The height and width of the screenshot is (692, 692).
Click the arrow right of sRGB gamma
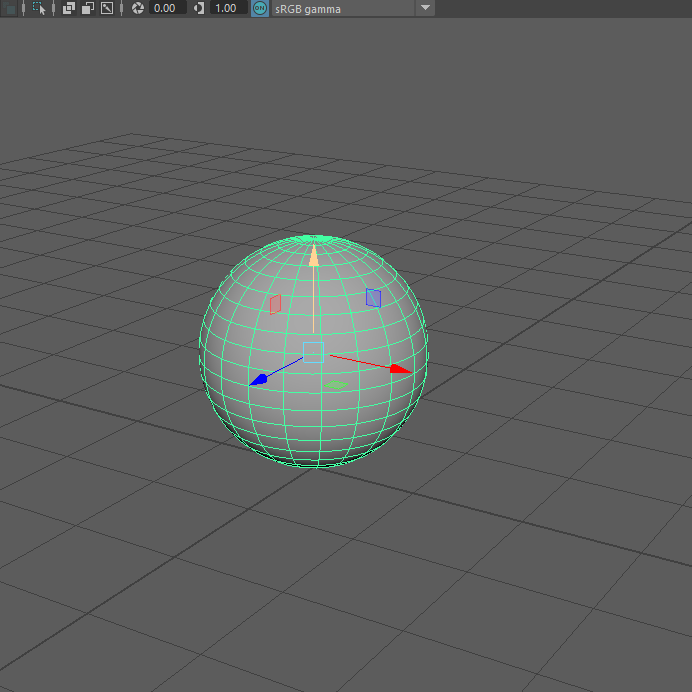pos(425,8)
